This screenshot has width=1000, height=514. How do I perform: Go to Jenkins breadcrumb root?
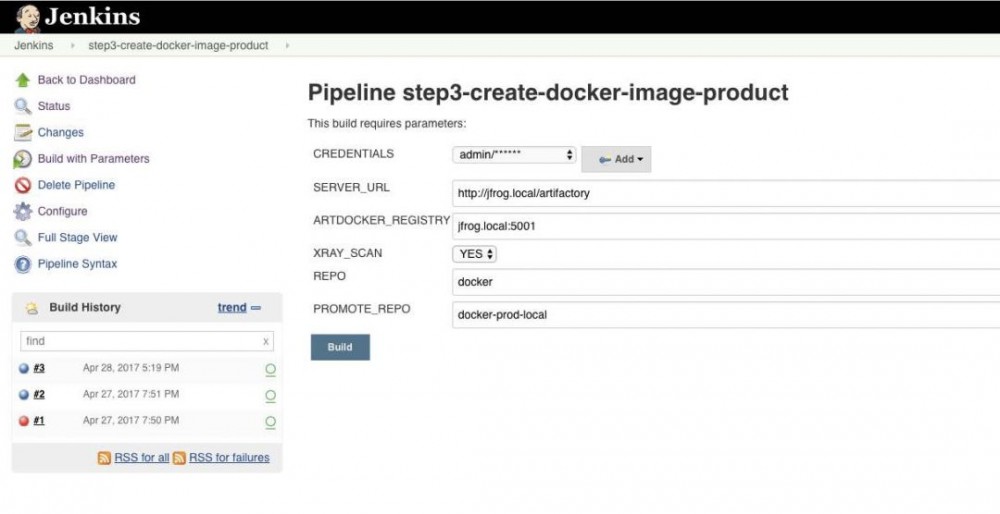tap(34, 45)
